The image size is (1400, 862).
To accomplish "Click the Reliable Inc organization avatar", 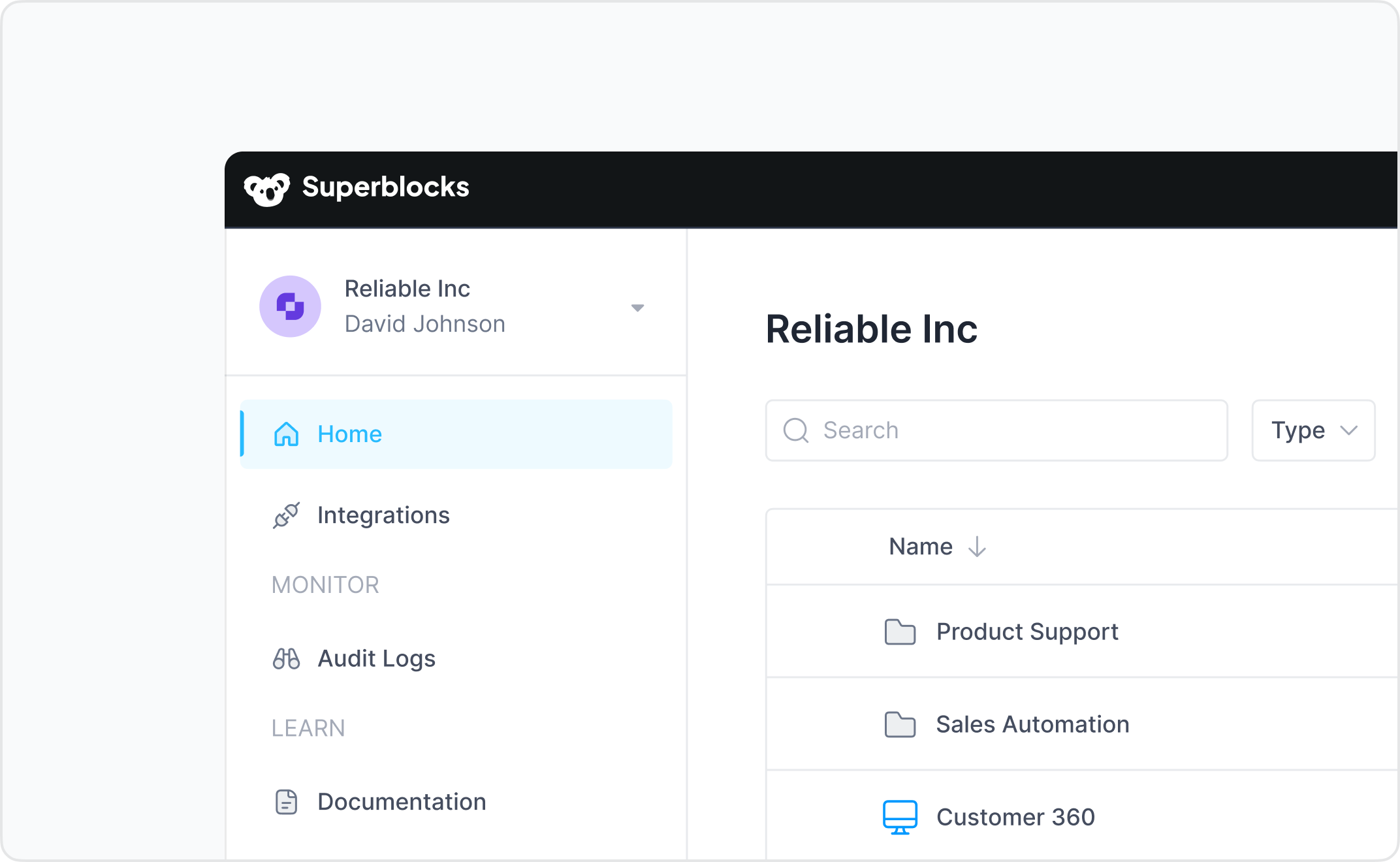I will (290, 306).
